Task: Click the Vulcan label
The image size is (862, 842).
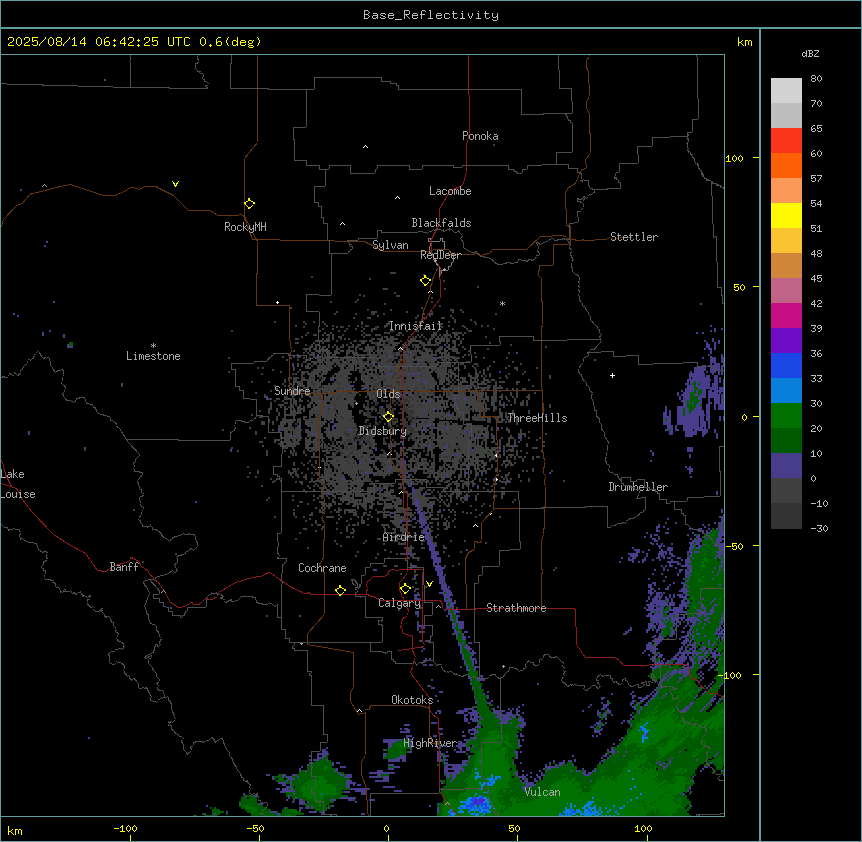Action: 543,792
